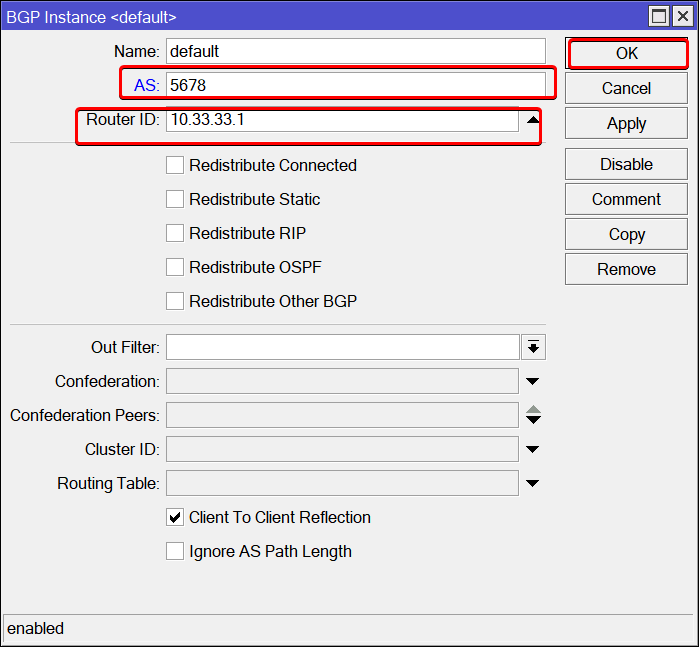
Task: Close the BGP Instance window
Action: (681, 16)
